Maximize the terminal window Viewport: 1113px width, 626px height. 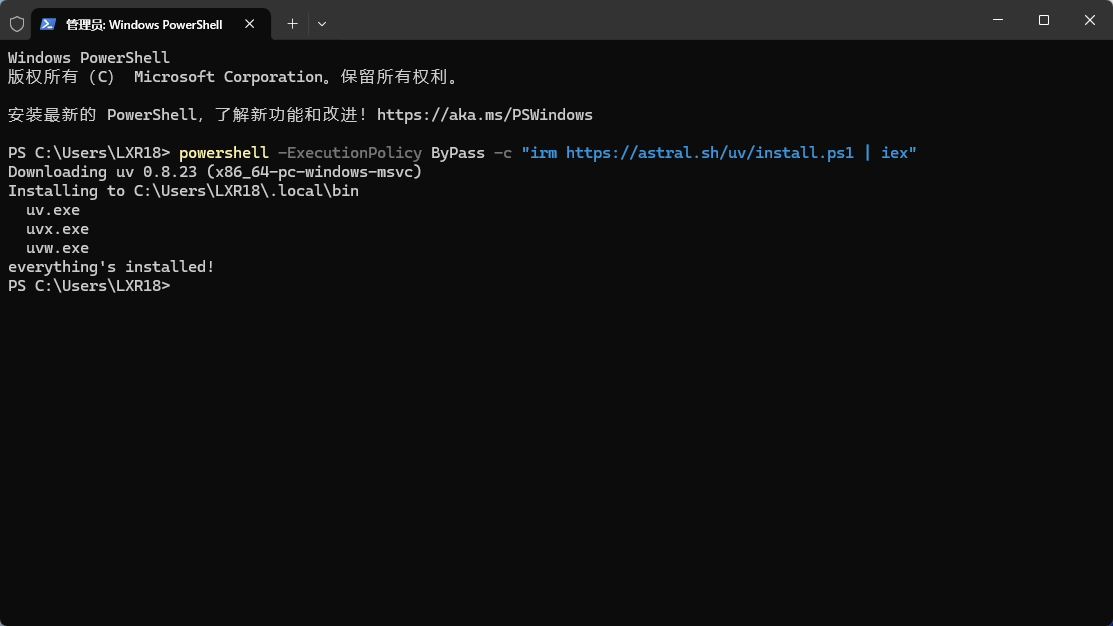[x=1043, y=20]
